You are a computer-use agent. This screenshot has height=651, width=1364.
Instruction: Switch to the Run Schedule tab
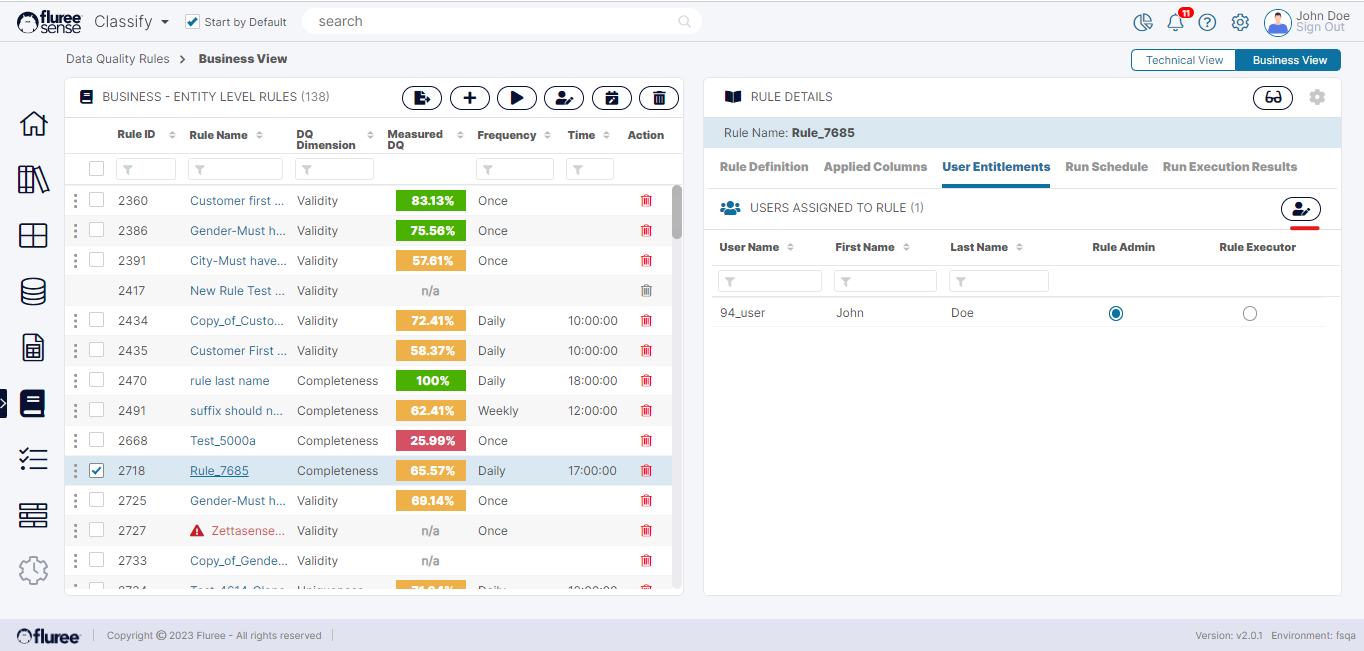[1106, 167]
